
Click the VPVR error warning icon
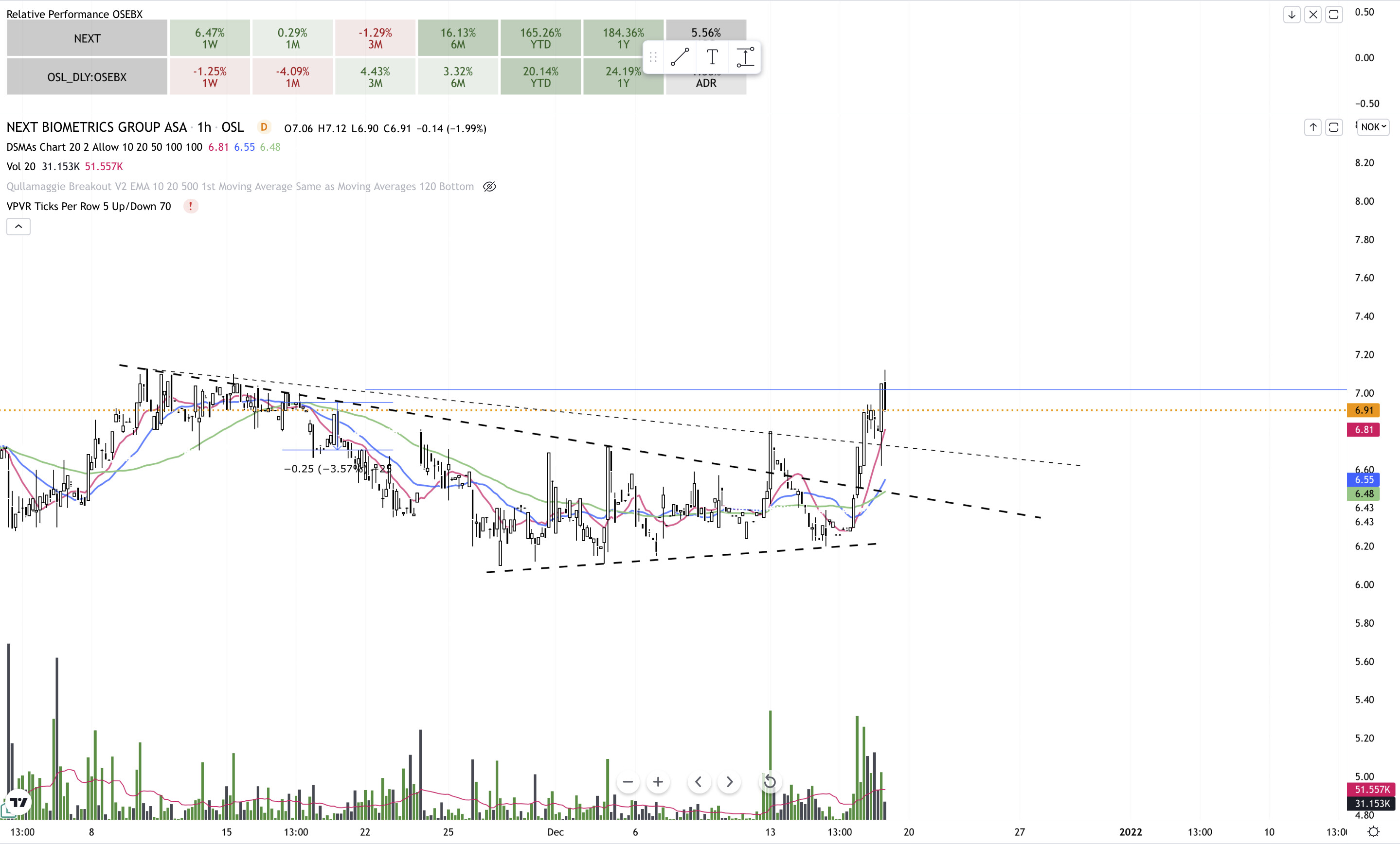[190, 207]
